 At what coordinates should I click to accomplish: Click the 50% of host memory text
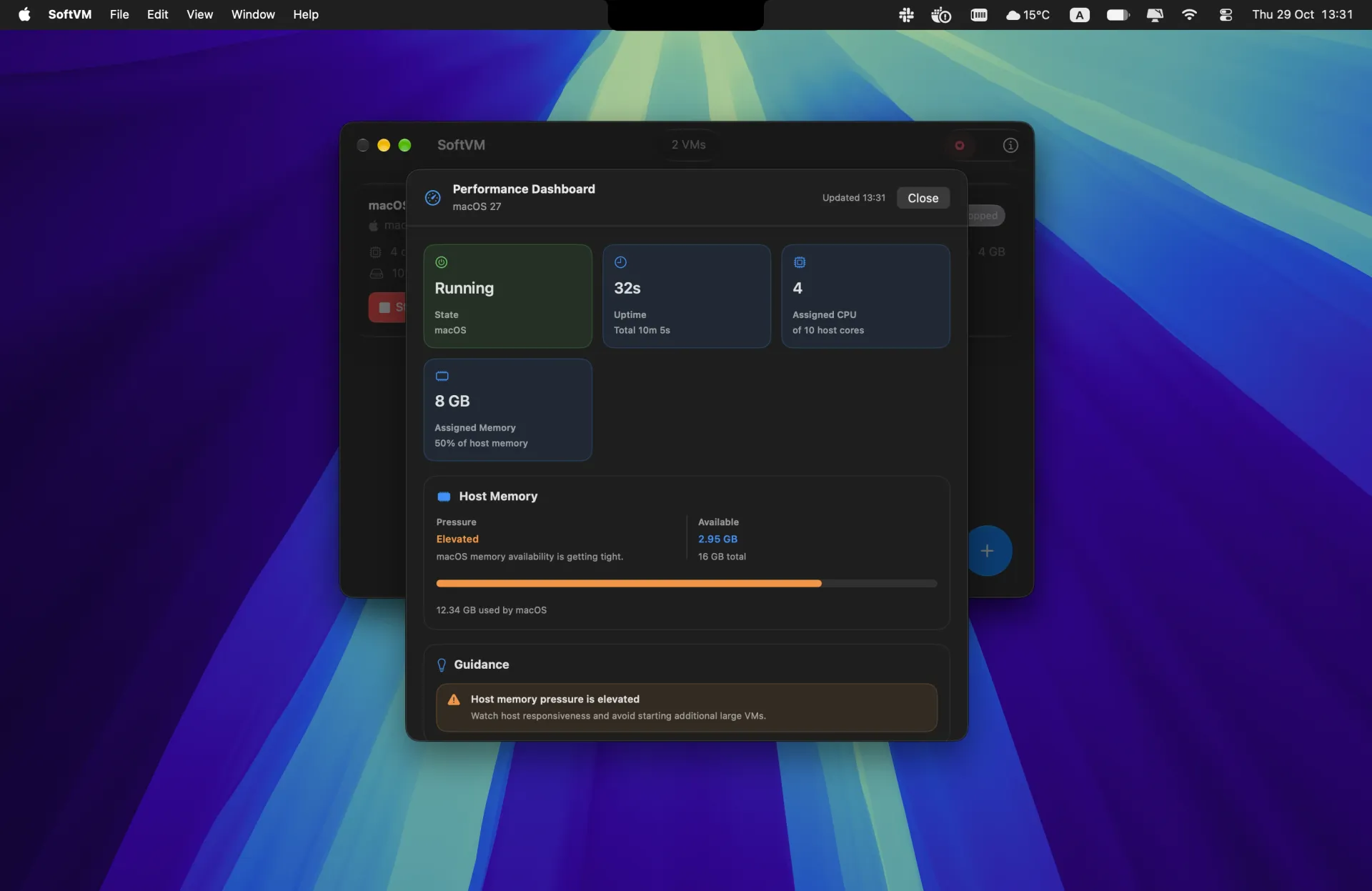pos(481,443)
